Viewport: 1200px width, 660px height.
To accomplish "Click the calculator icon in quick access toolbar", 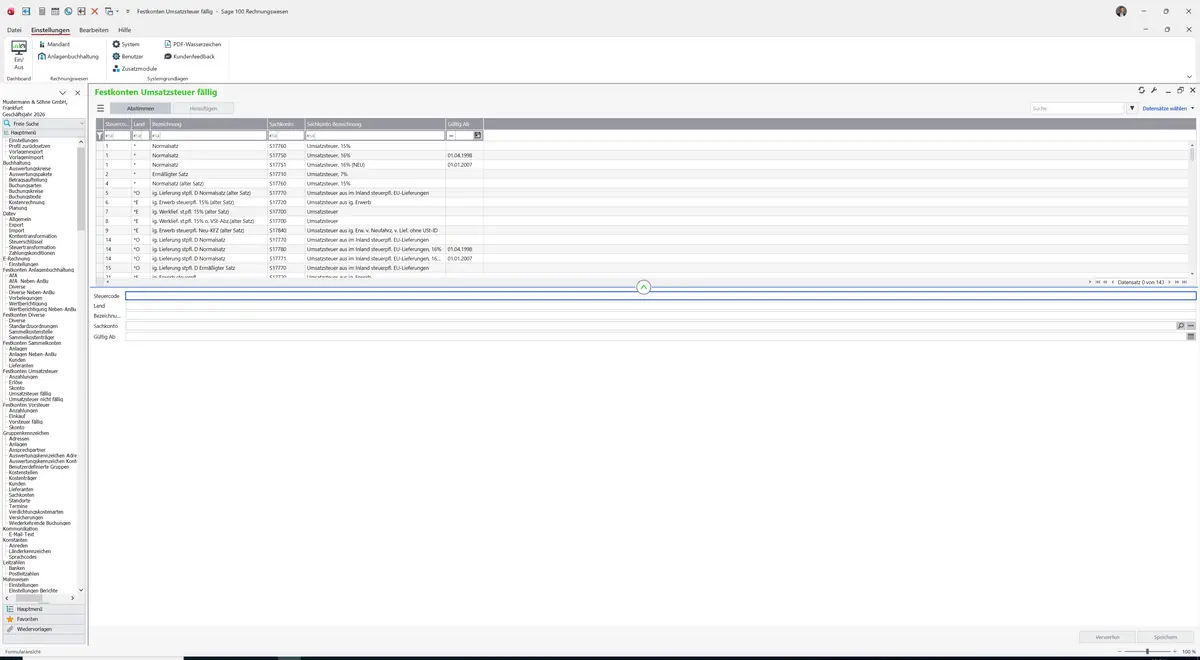I will tap(41, 10).
